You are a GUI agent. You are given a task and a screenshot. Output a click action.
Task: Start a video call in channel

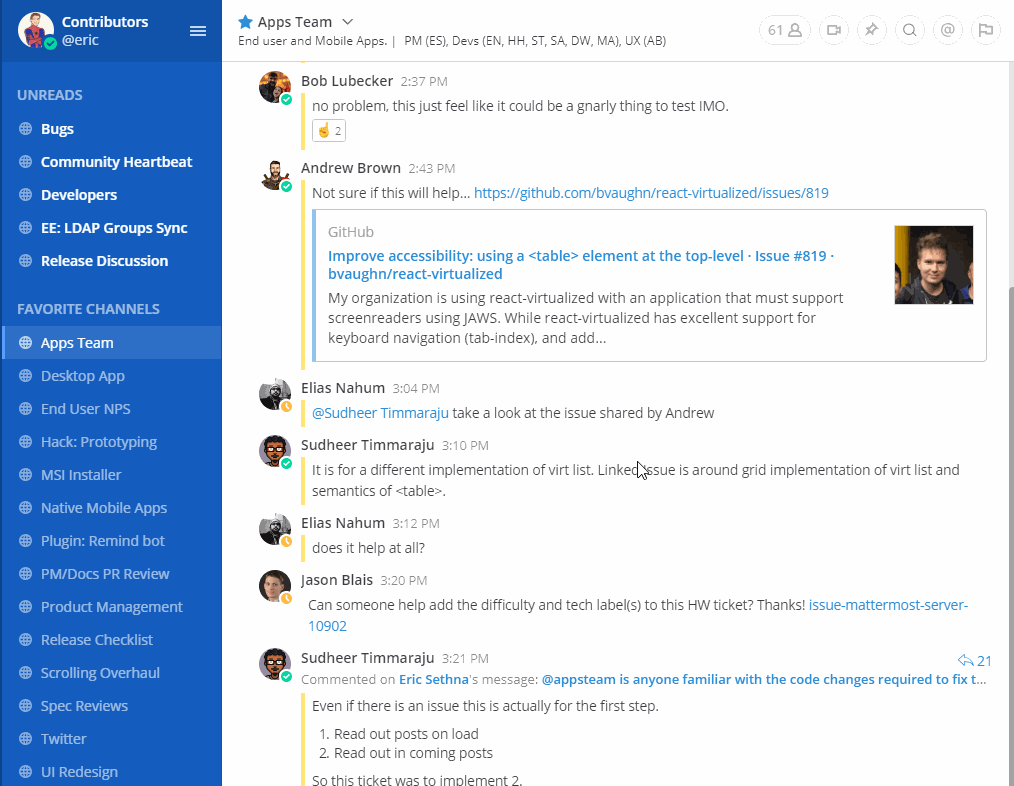coord(834,30)
